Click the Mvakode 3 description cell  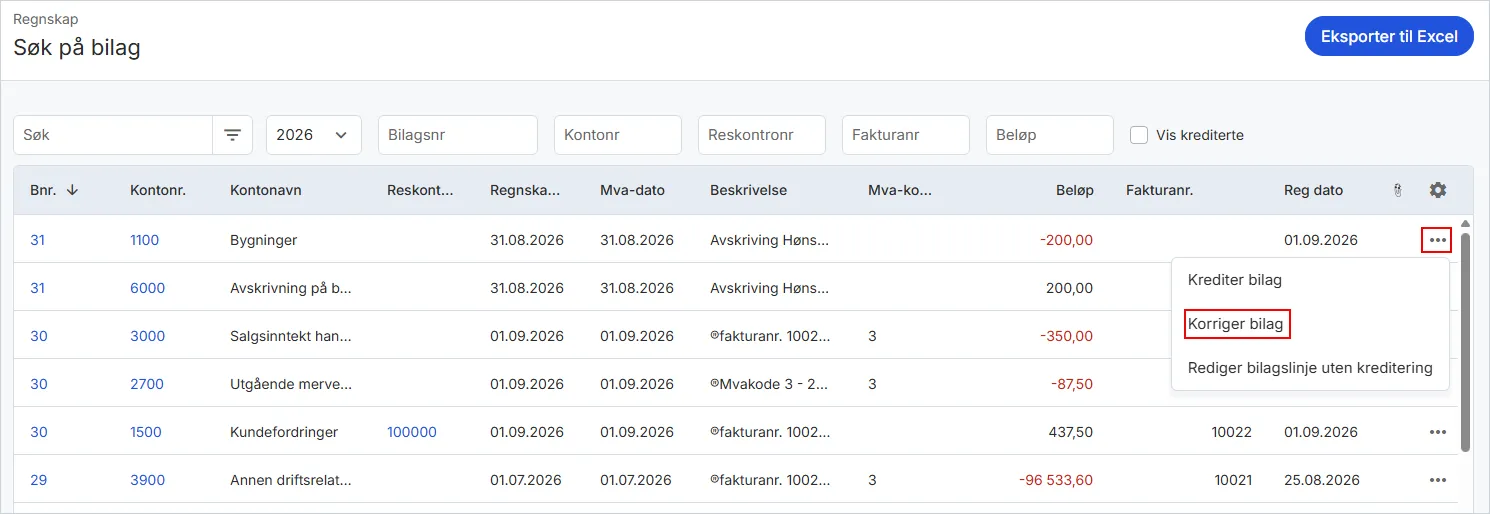tap(770, 384)
